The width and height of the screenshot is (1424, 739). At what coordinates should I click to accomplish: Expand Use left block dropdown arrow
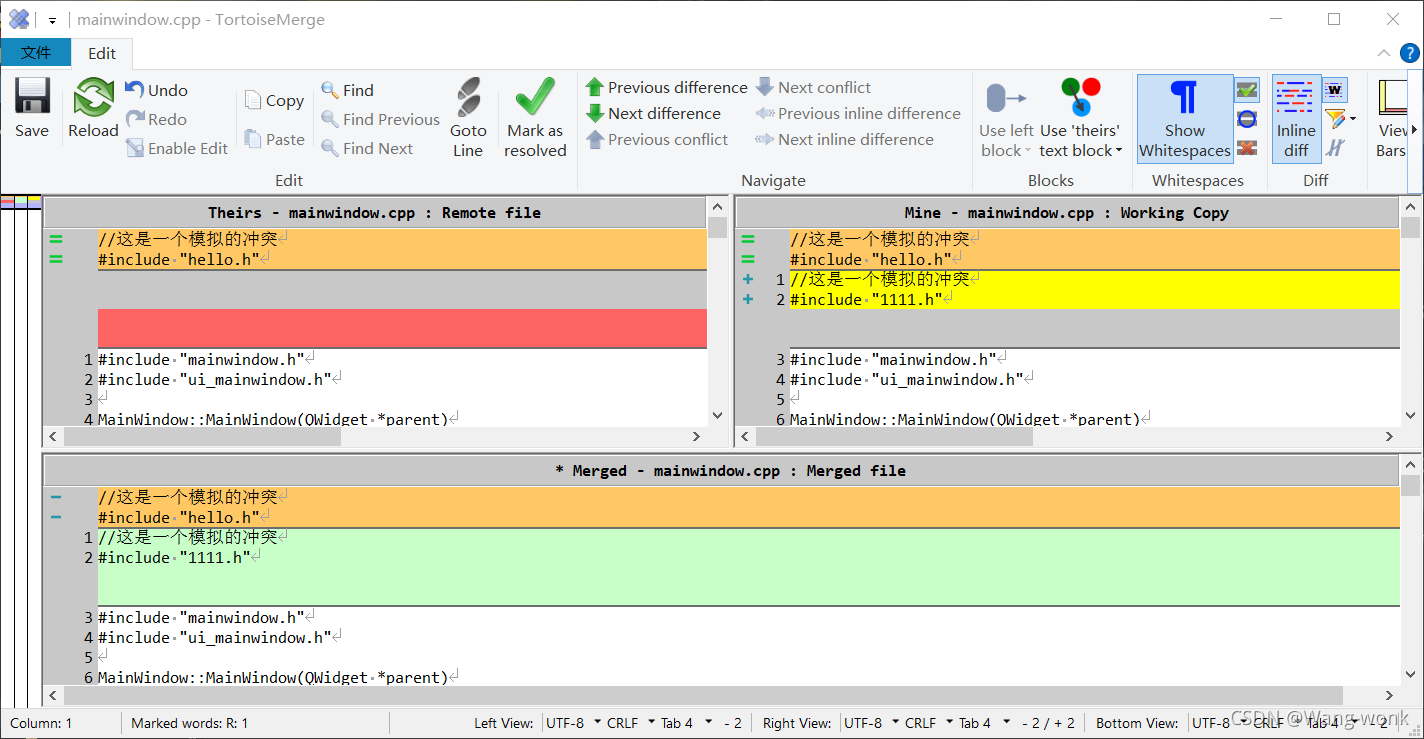(x=1028, y=151)
